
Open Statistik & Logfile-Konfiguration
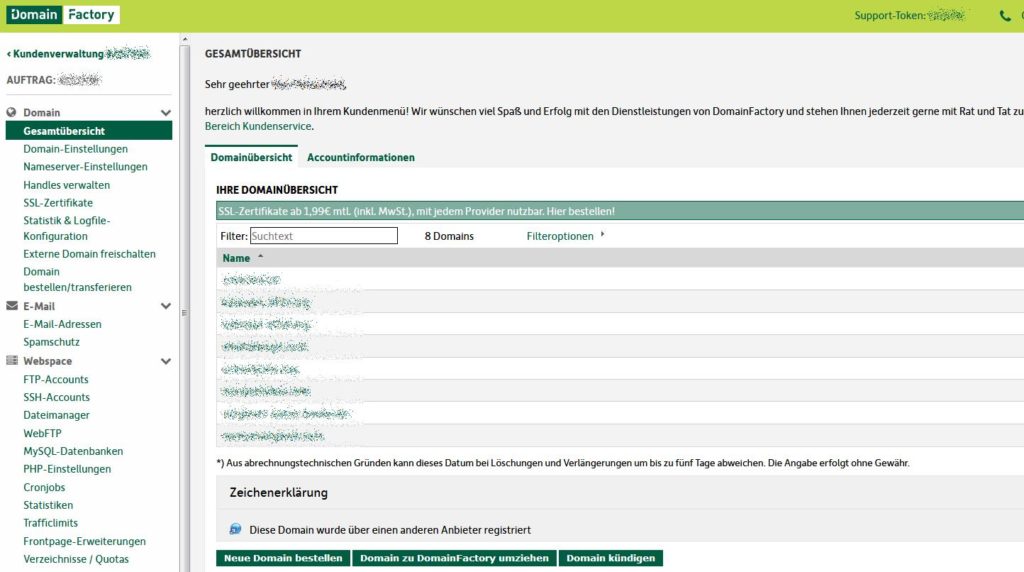click(67, 228)
